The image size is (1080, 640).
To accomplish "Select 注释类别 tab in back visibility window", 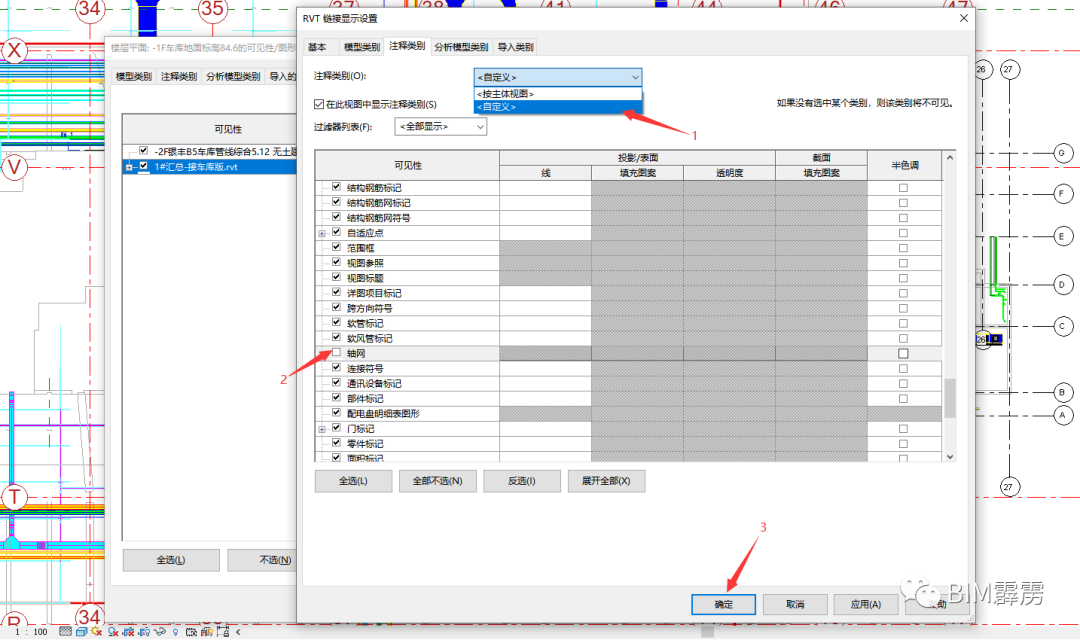I will pyautogui.click(x=179, y=76).
